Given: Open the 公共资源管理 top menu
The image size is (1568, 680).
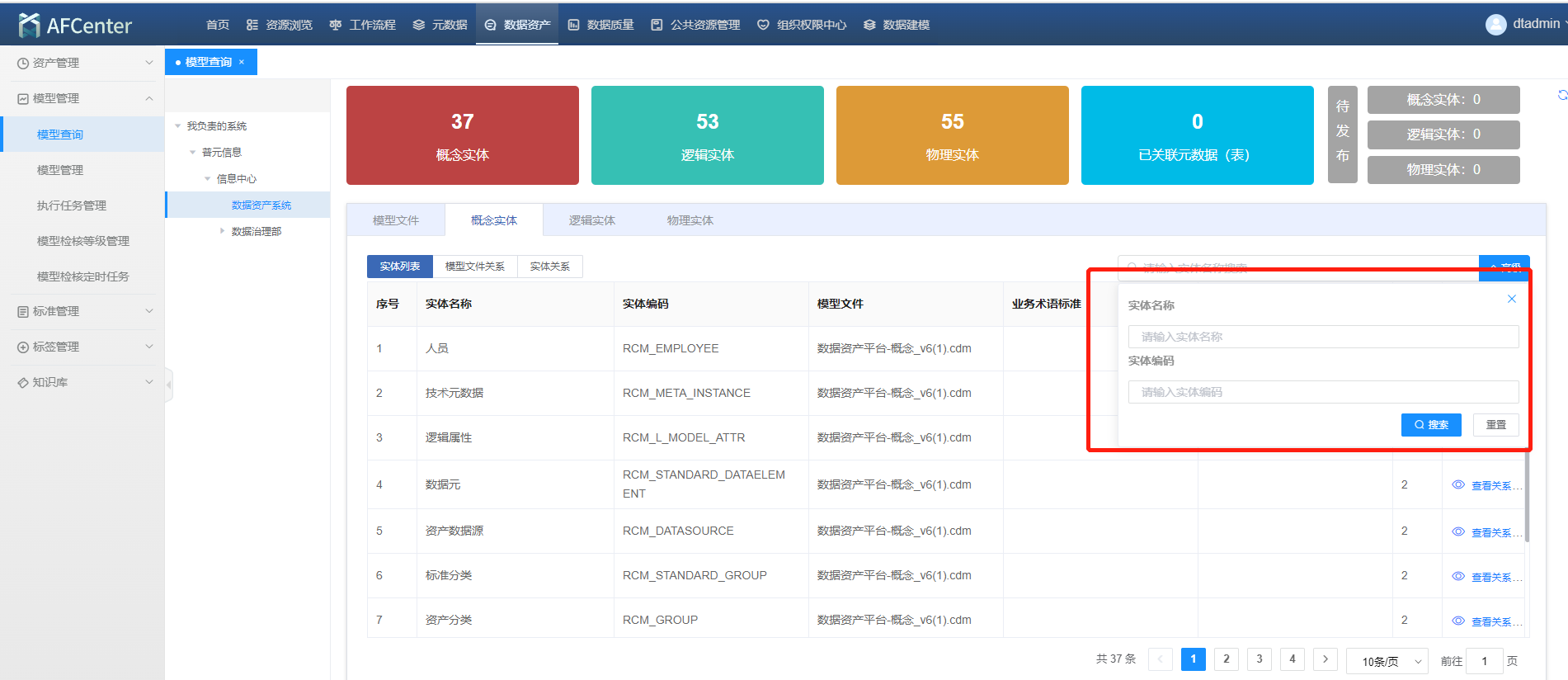Looking at the screenshot, I should tap(695, 25).
